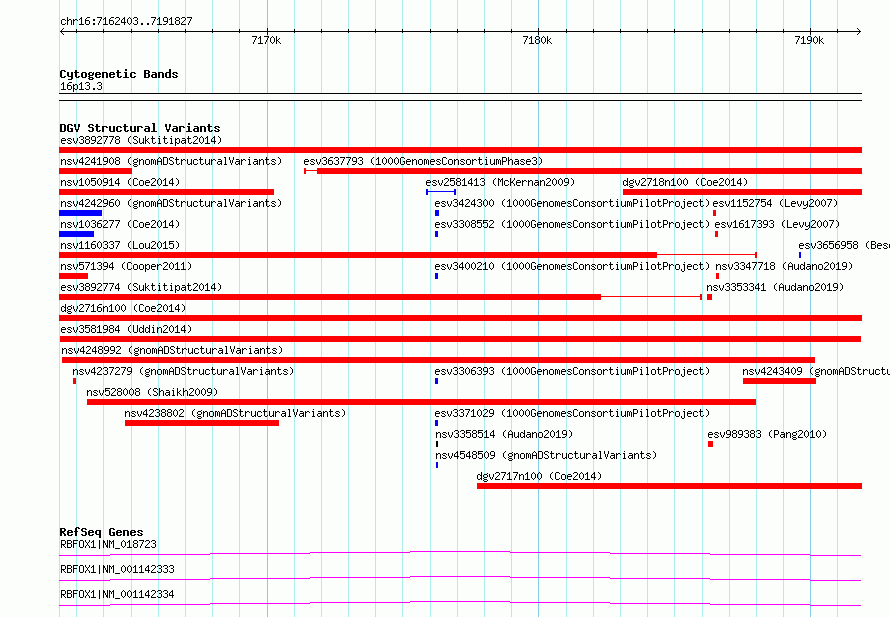Screen dimensions: 890x617
Task: Click red bar beneath nsv4238802
Action: (201, 423)
